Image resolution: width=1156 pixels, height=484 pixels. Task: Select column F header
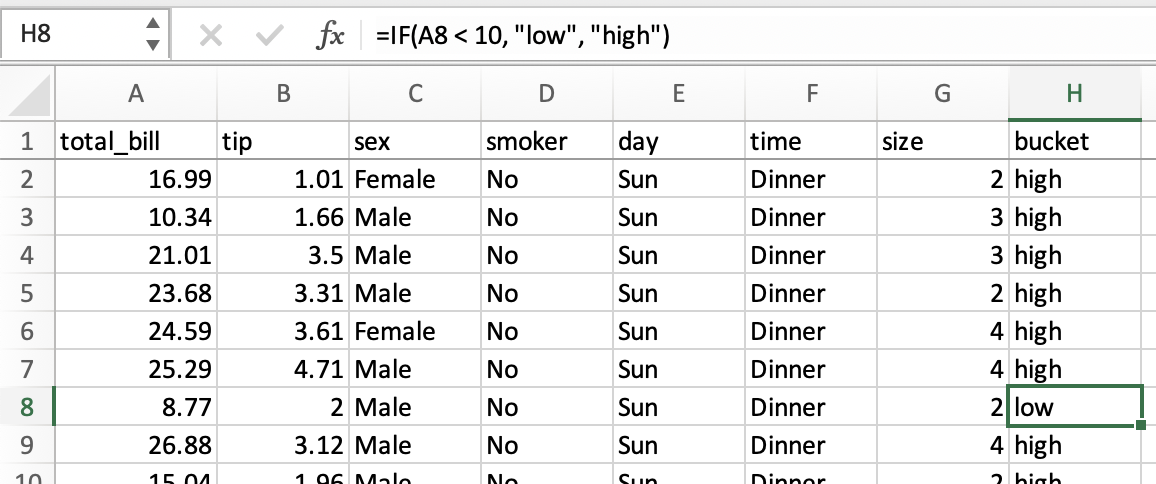(811, 94)
